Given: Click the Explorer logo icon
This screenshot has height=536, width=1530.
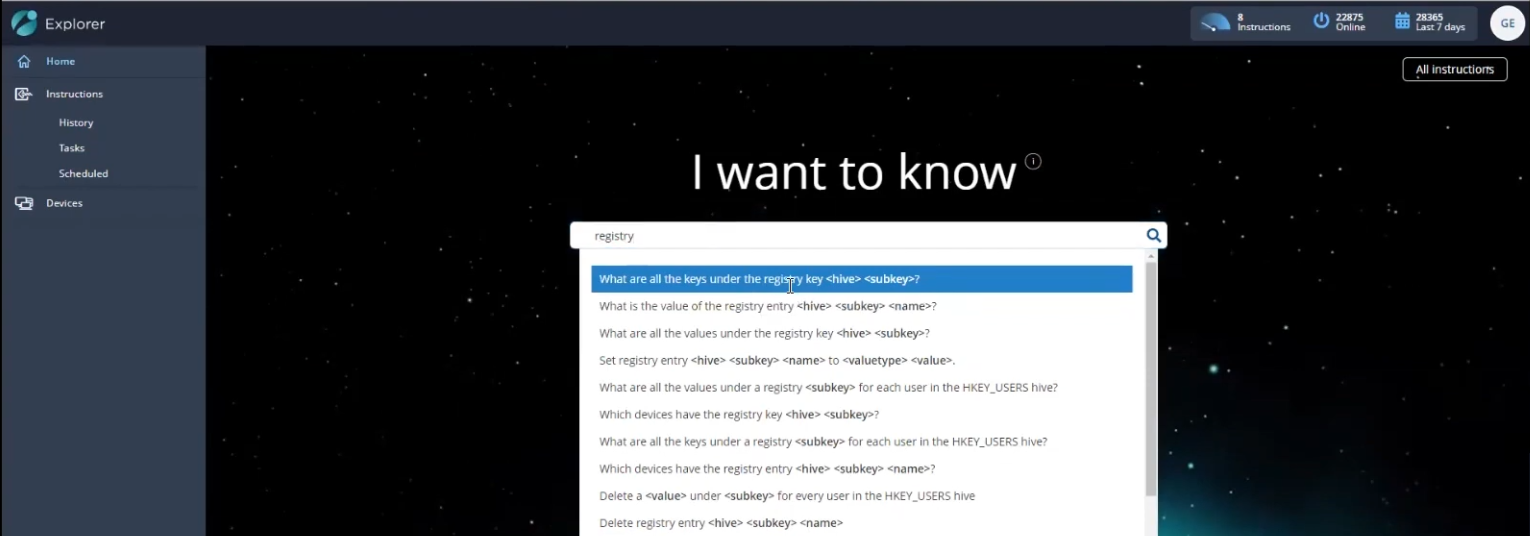Looking at the screenshot, I should 24,22.
